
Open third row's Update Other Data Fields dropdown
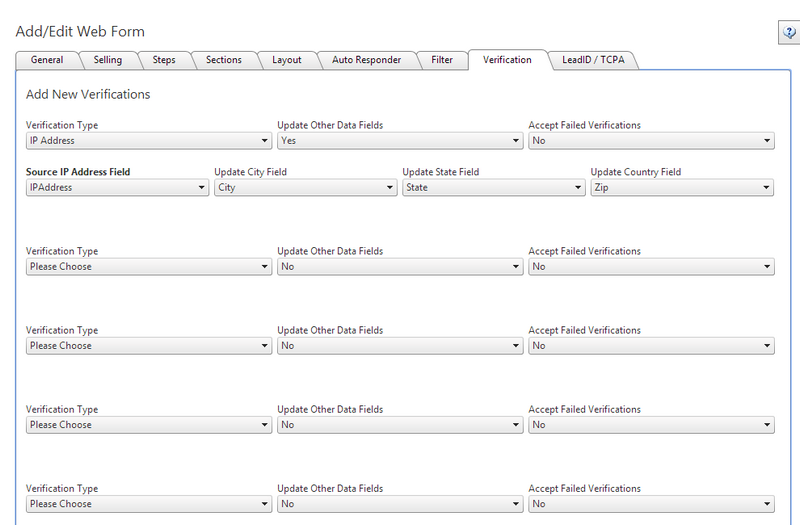pyautogui.click(x=400, y=346)
